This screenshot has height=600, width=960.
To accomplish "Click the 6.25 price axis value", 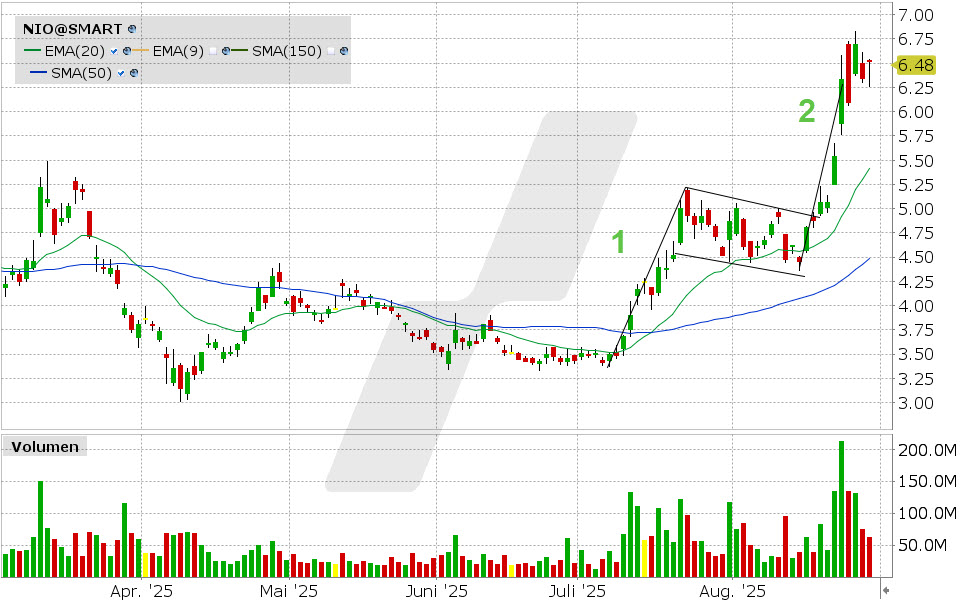I will click(916, 88).
